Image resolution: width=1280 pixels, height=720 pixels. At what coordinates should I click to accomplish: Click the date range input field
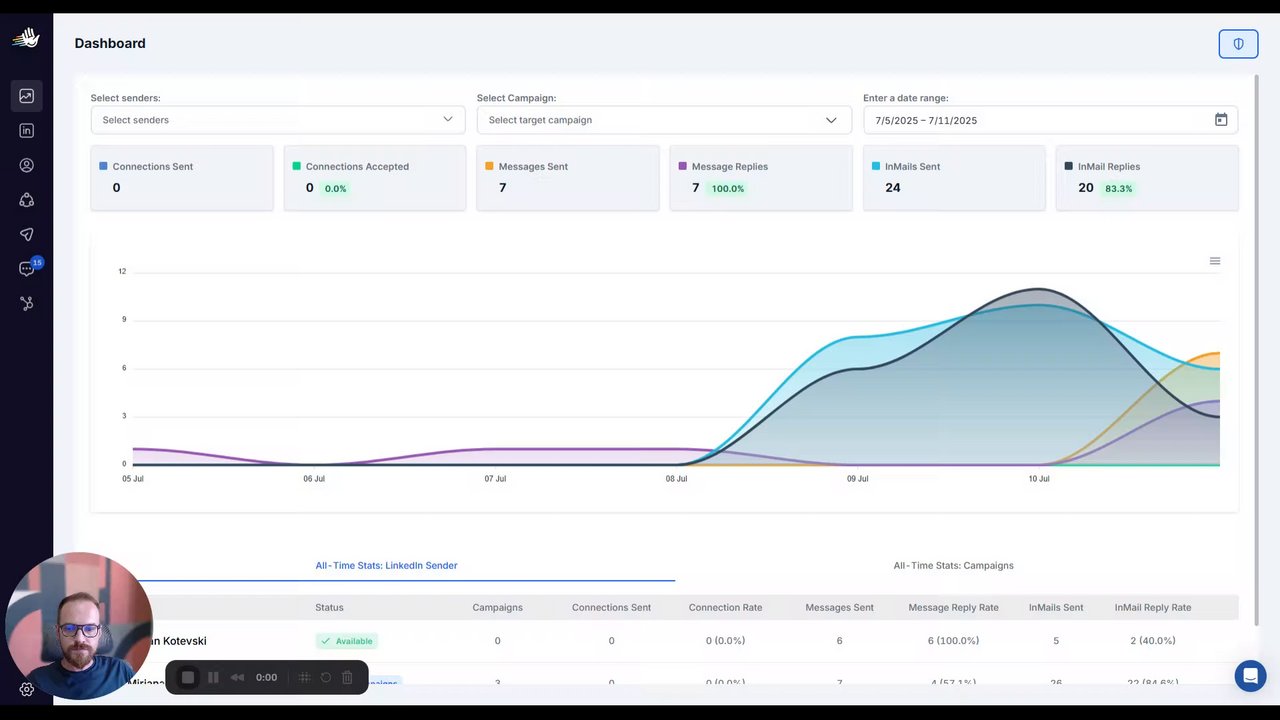[x=1050, y=120]
